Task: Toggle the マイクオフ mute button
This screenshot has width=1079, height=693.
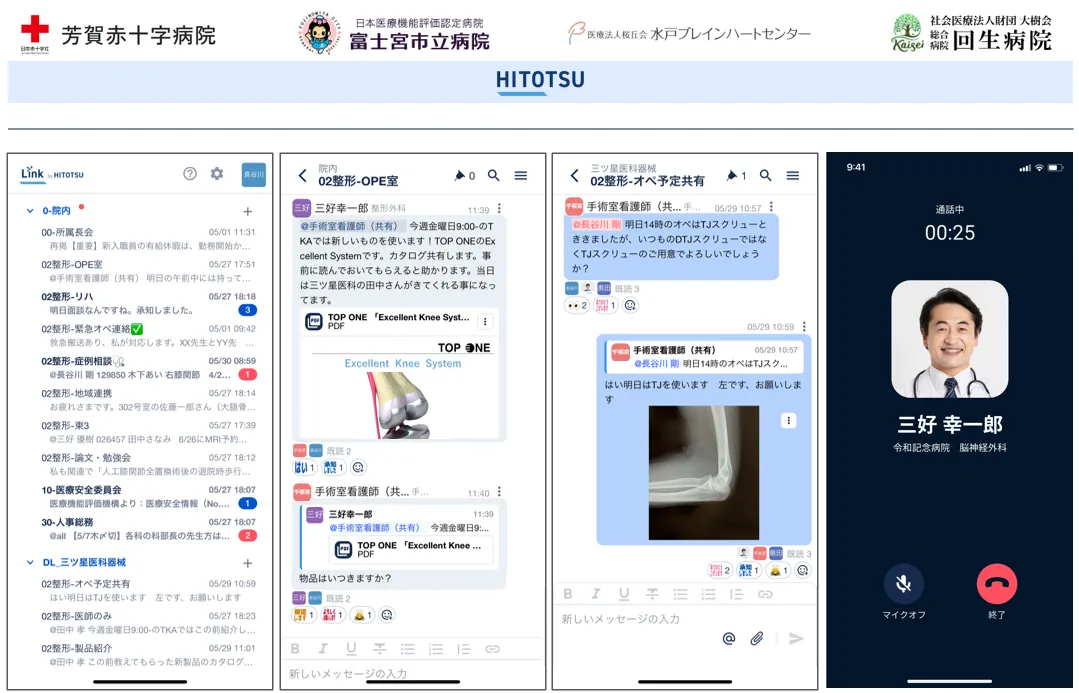Action: pos(904,584)
